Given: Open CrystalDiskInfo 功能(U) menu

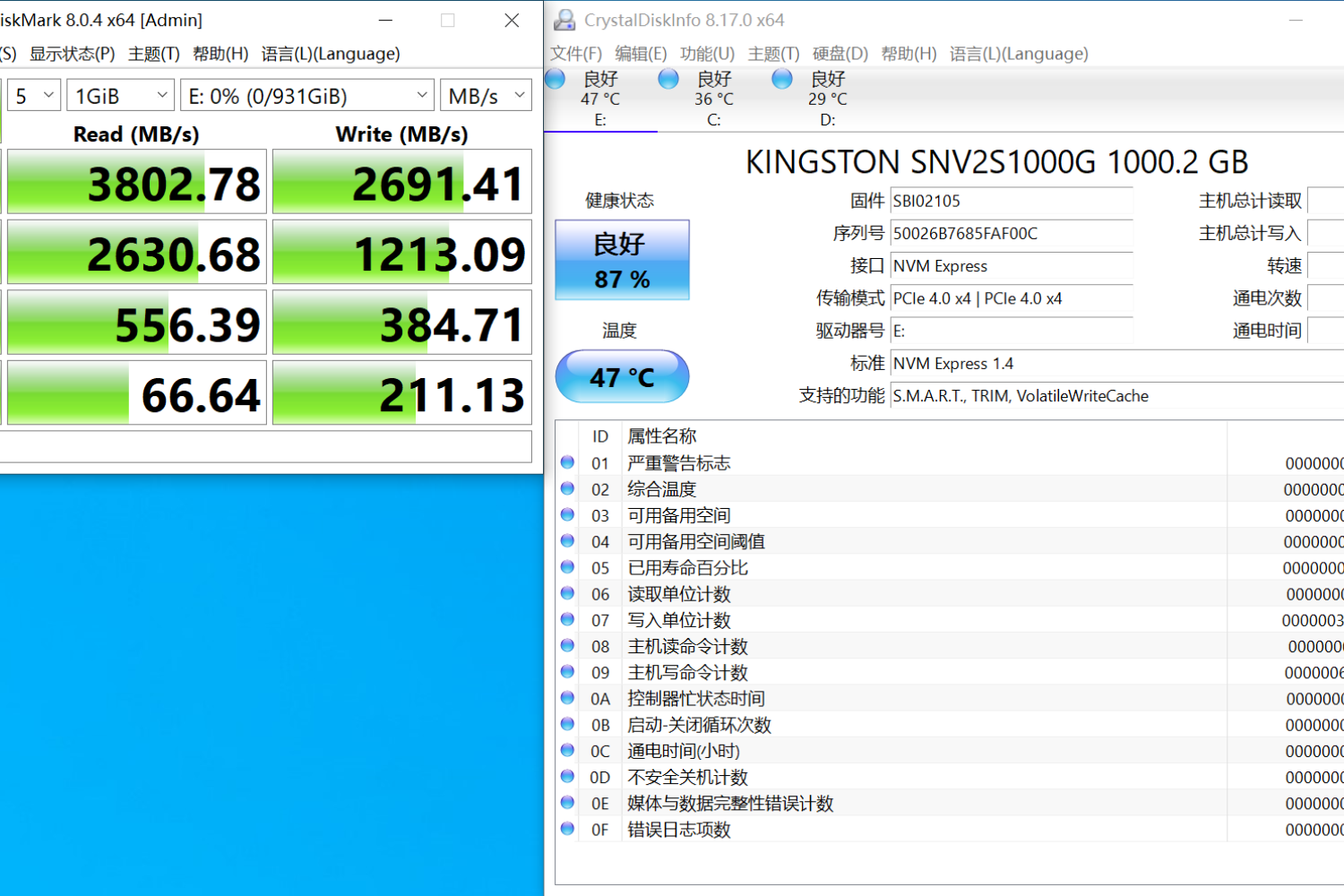Looking at the screenshot, I should [707, 54].
